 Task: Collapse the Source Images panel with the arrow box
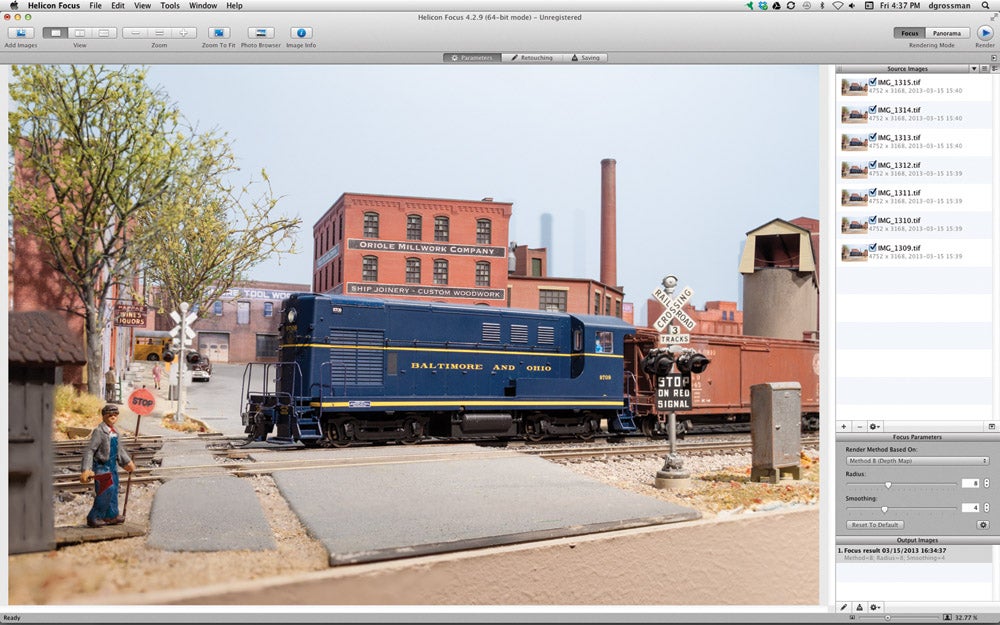click(x=994, y=57)
